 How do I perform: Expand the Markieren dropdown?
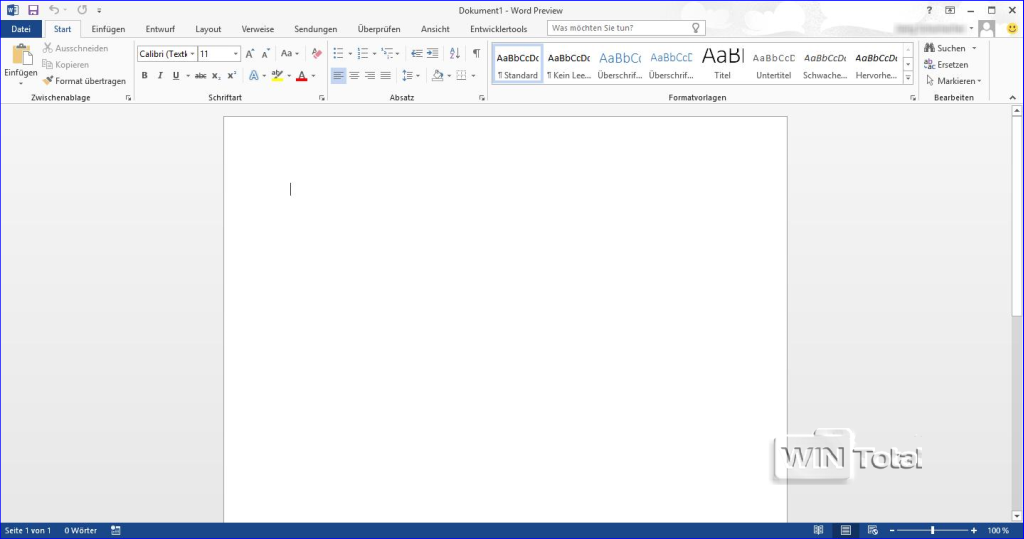pyautogui.click(x=953, y=81)
